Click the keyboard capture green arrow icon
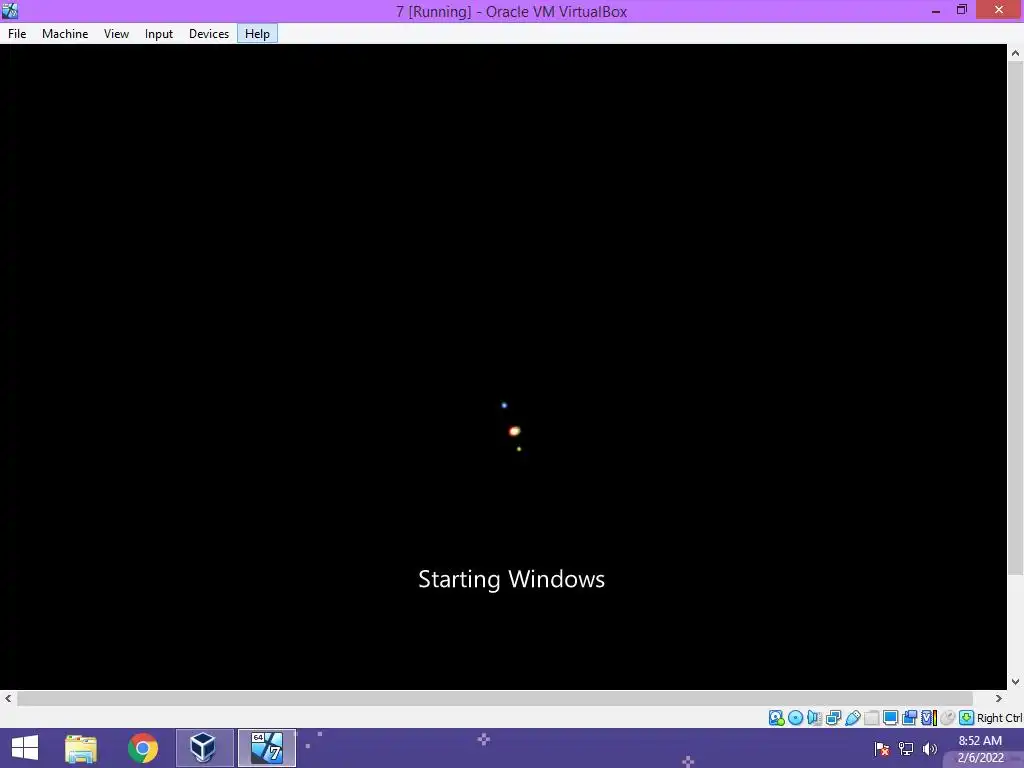This screenshot has height=768, width=1024. [x=967, y=718]
